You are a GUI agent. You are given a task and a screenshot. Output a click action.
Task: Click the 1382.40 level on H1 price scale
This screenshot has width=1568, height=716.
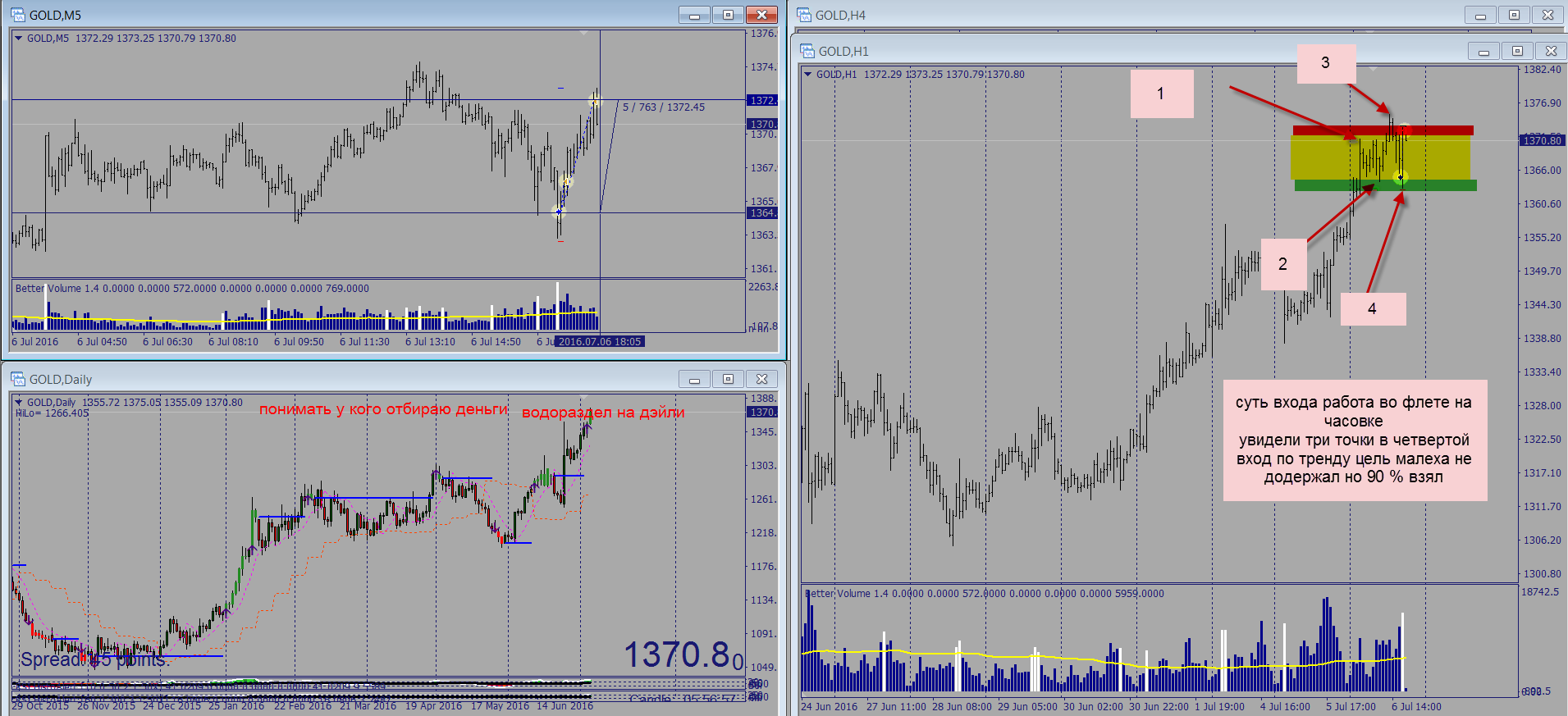point(1543,70)
